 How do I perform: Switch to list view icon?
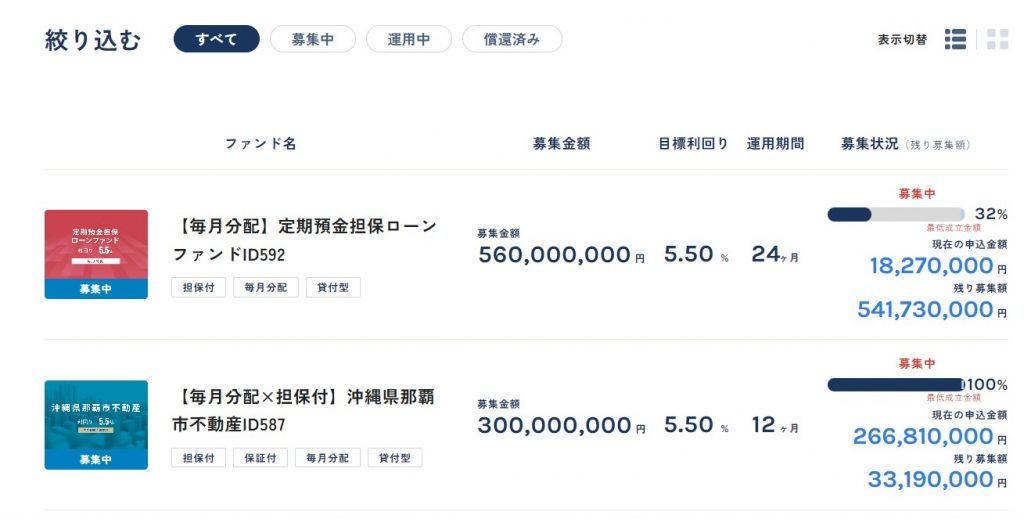click(955, 39)
